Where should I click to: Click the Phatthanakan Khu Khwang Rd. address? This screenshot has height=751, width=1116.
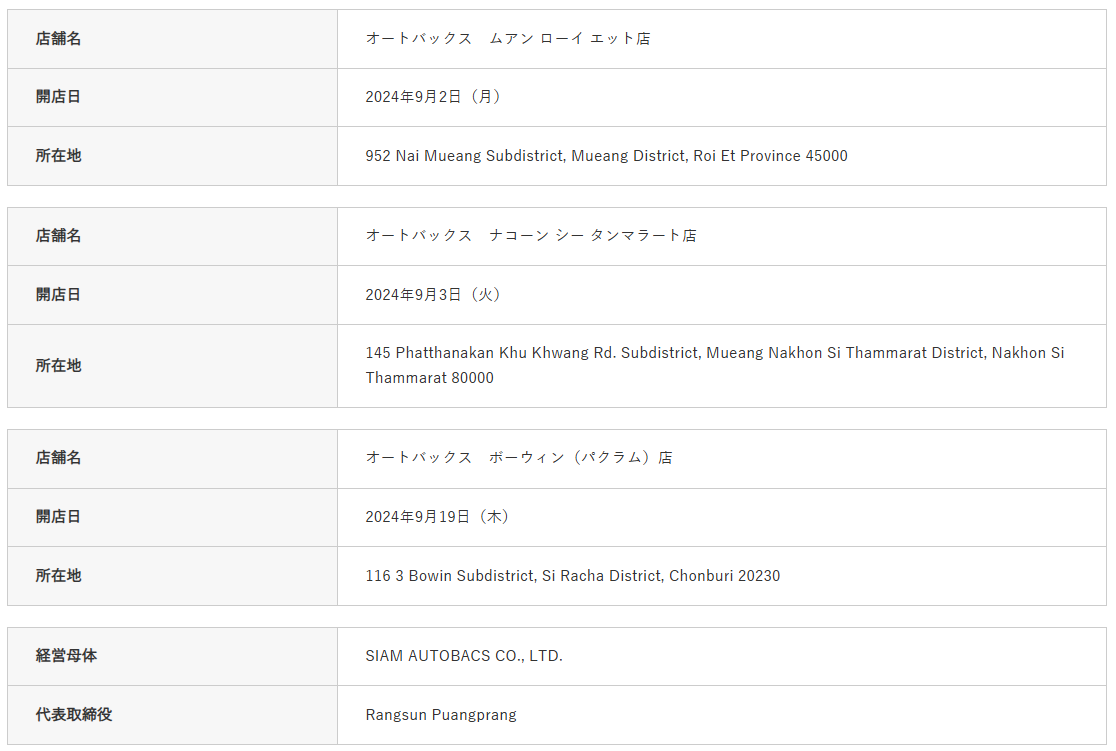click(714, 365)
